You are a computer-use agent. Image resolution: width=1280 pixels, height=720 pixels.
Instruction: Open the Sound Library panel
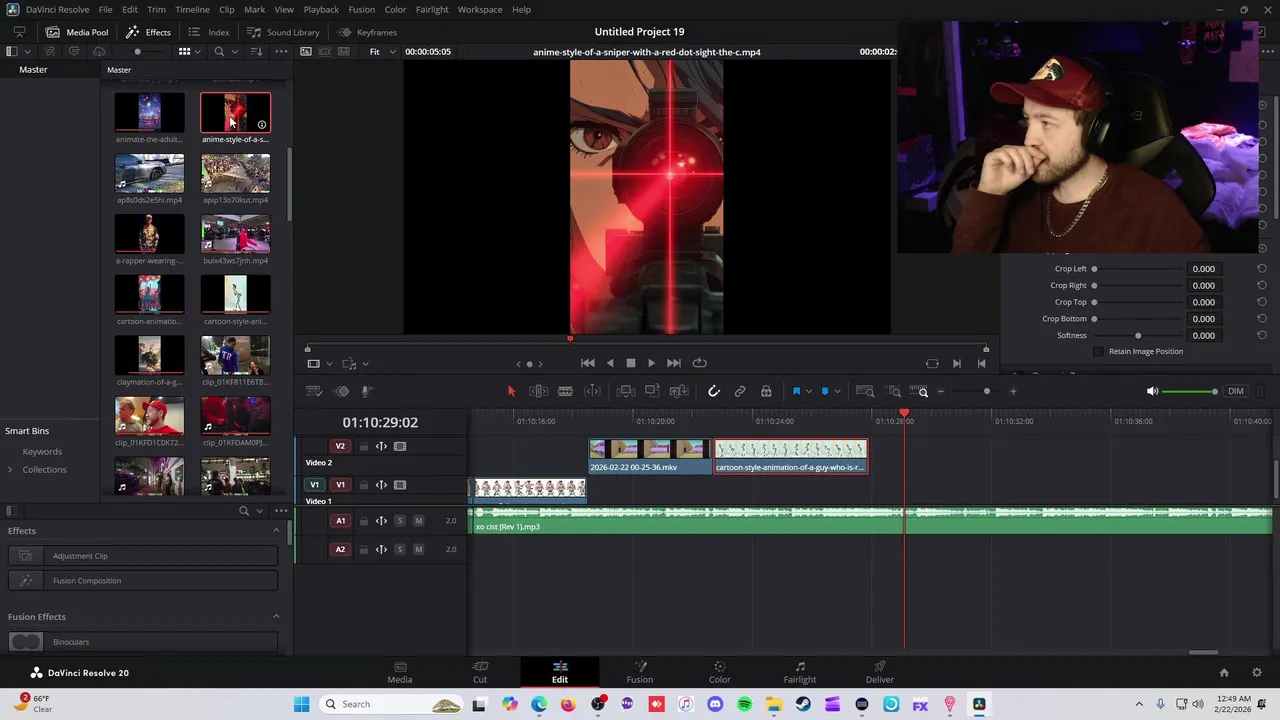tap(283, 32)
